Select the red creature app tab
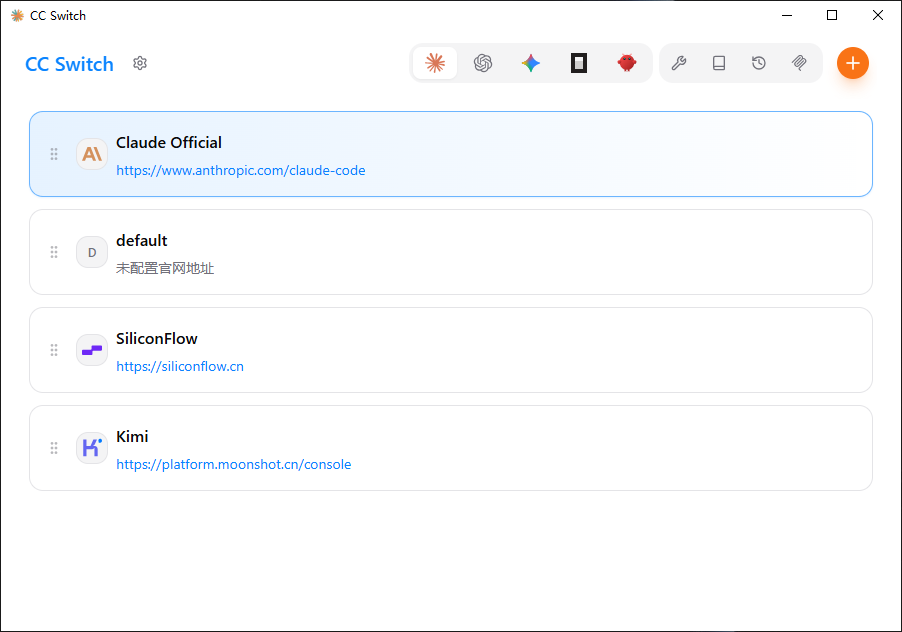This screenshot has height=632, width=902. click(x=626, y=63)
